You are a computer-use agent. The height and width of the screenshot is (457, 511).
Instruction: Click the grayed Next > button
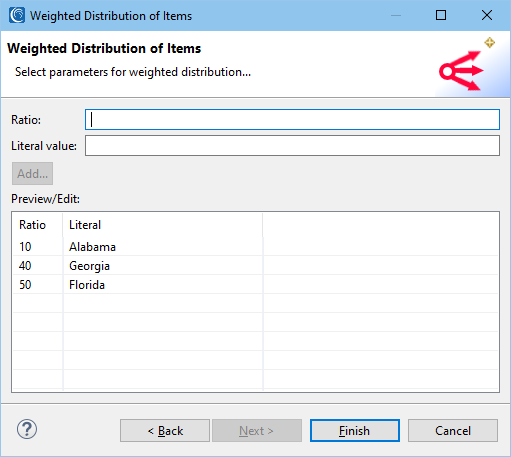tap(257, 431)
